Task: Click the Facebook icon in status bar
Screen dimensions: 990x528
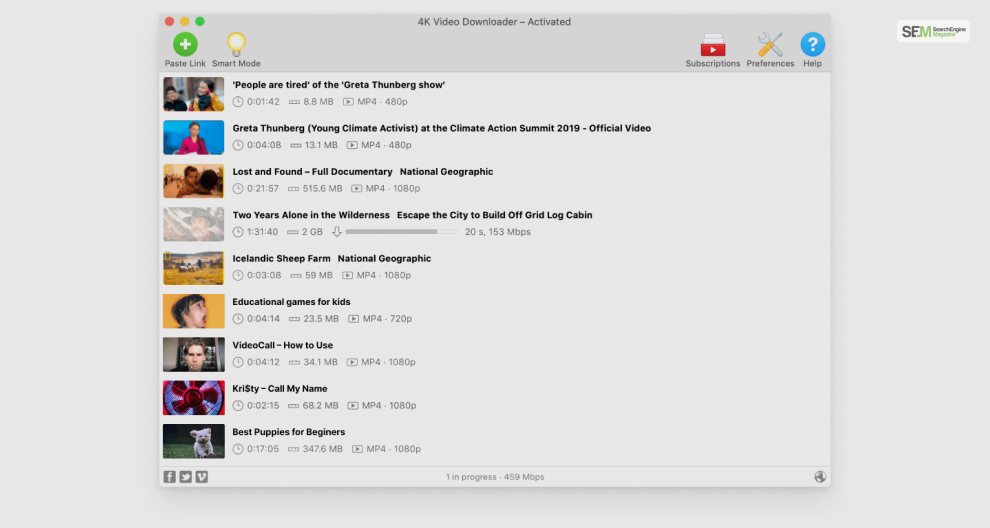Action: pyautogui.click(x=170, y=477)
